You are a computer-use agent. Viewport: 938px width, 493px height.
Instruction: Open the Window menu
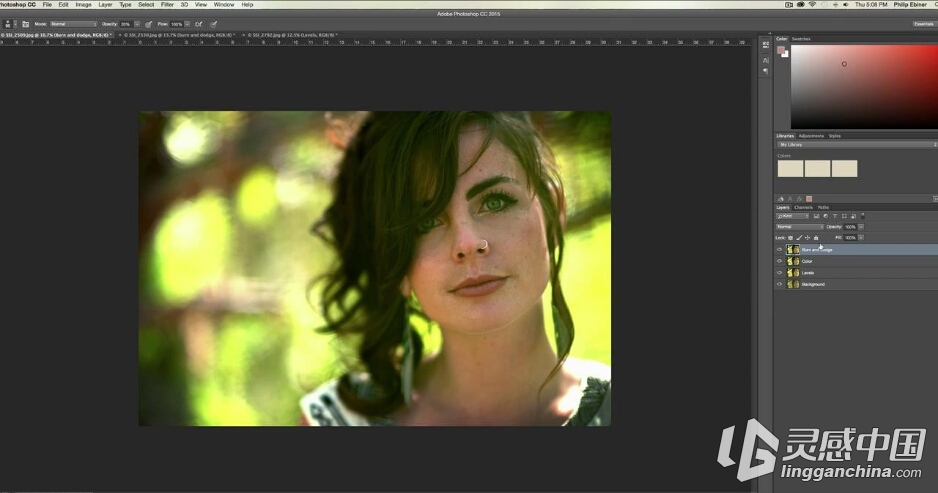[x=224, y=4]
